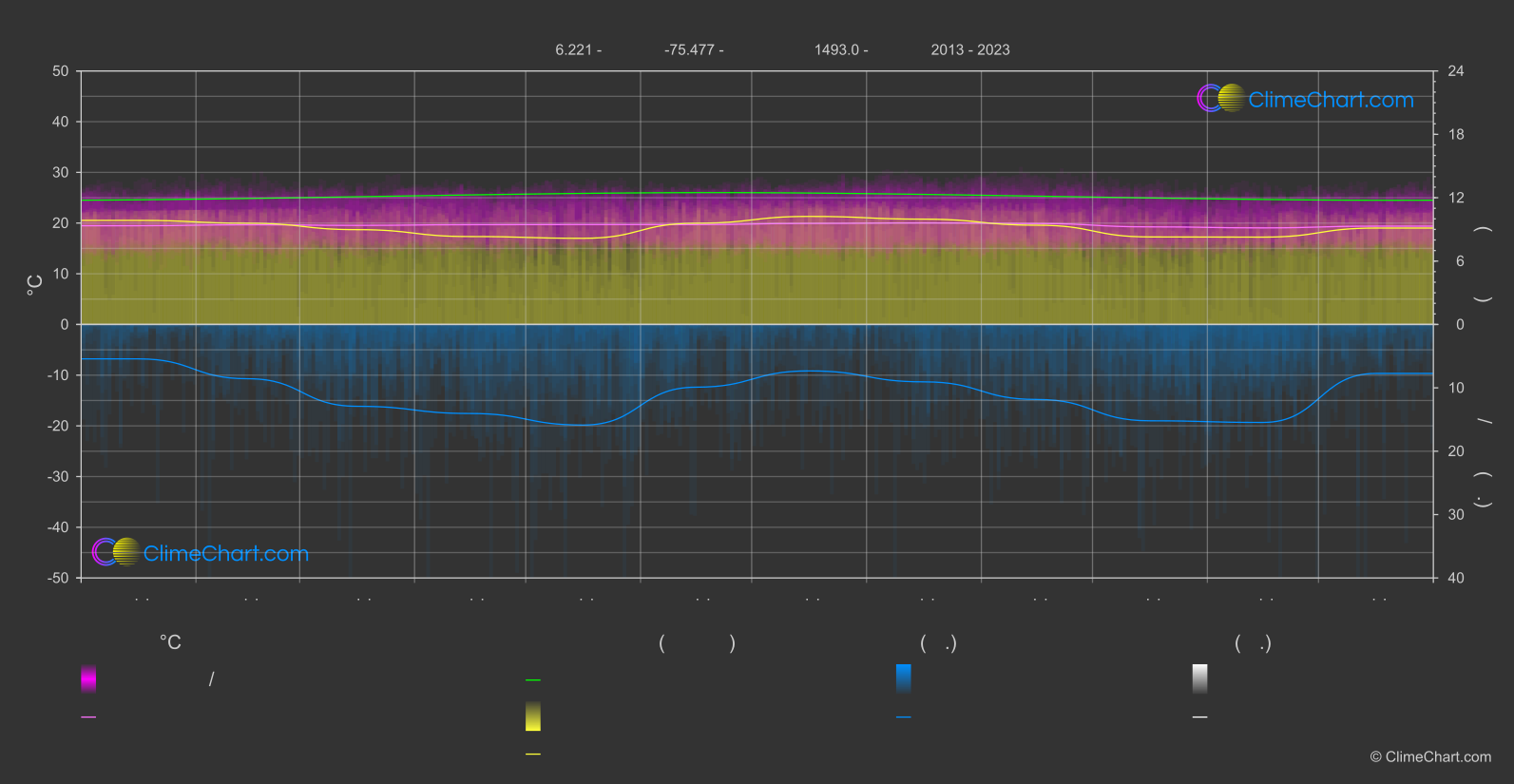Toggle the white gradient legend swatch

pos(1200,679)
